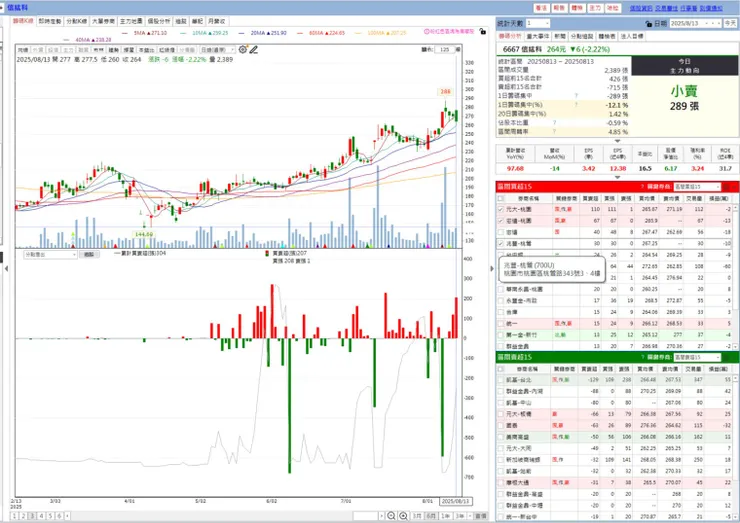740x523 pixels.
Task: Click help icon next to 1日籌碼集中 張
Action: click(x=576, y=96)
